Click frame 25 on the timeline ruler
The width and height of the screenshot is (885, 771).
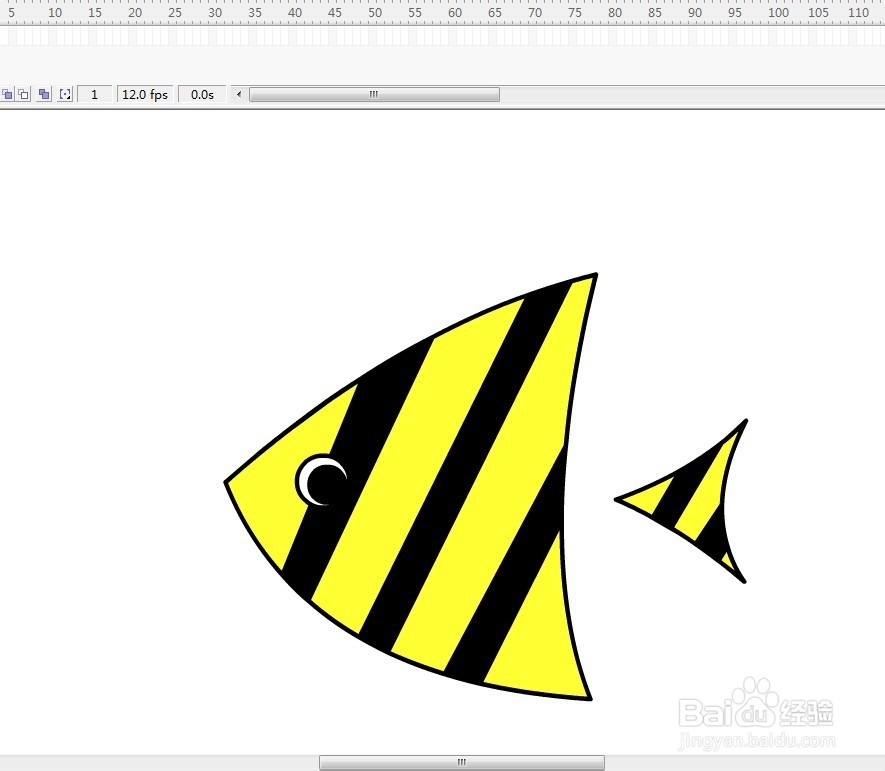175,12
